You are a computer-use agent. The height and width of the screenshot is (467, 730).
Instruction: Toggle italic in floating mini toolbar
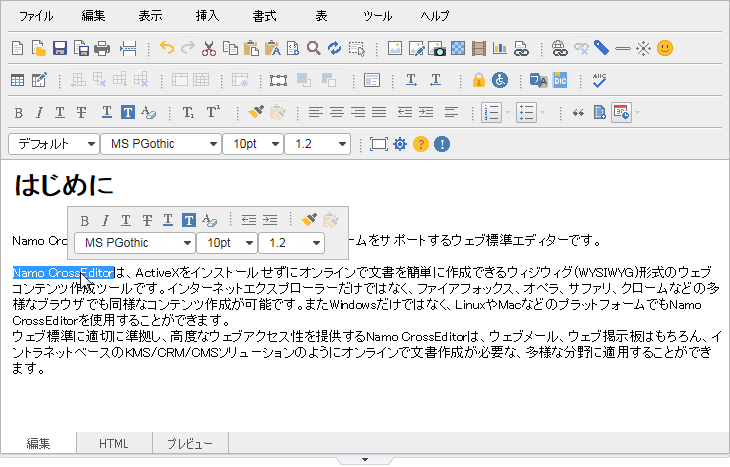pyautogui.click(x=105, y=220)
